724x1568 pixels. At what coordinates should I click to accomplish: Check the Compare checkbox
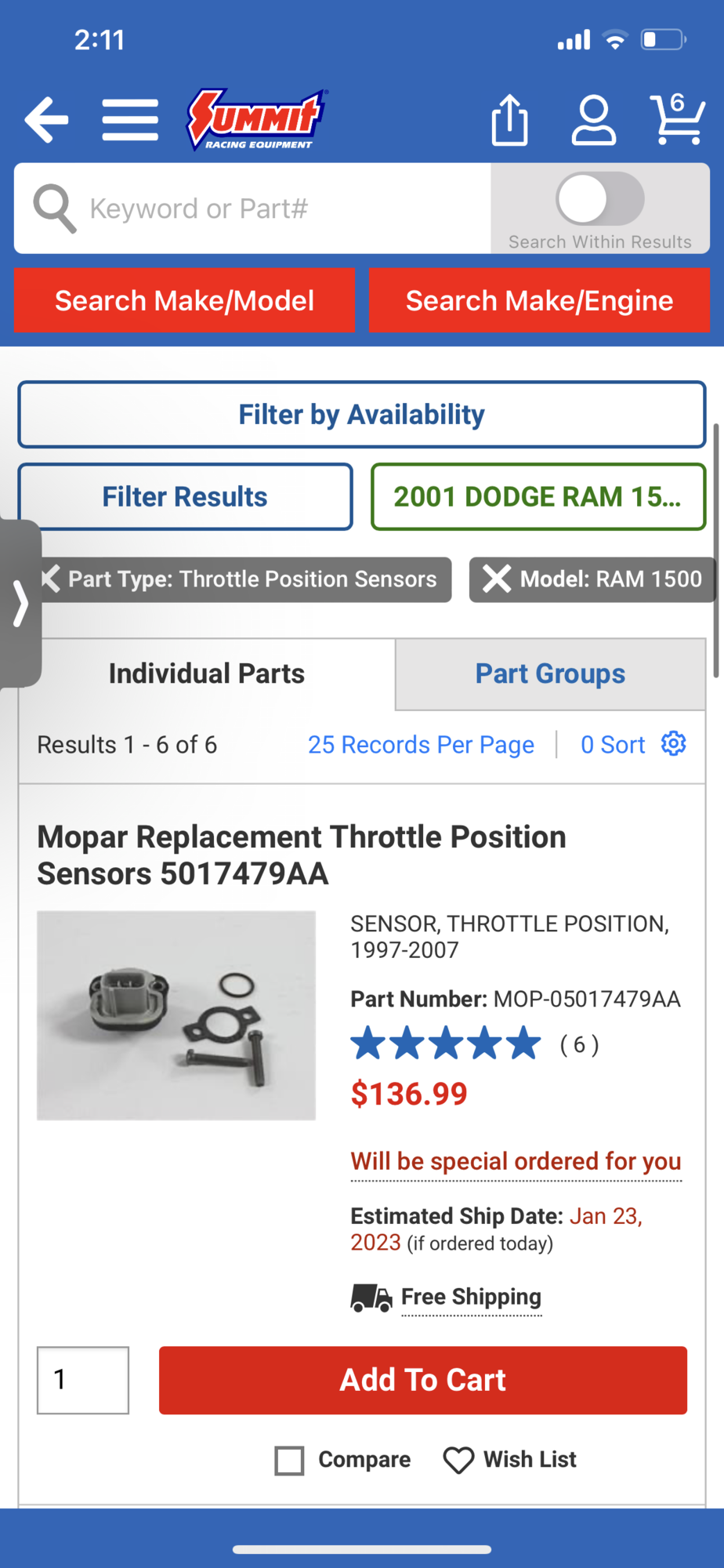[290, 1460]
